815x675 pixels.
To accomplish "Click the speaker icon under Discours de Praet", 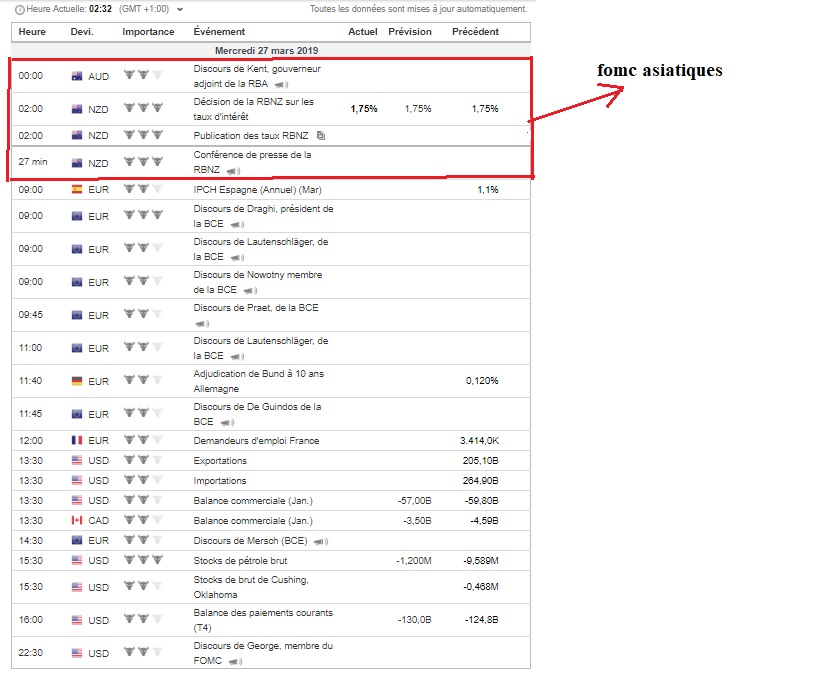I will [x=202, y=324].
